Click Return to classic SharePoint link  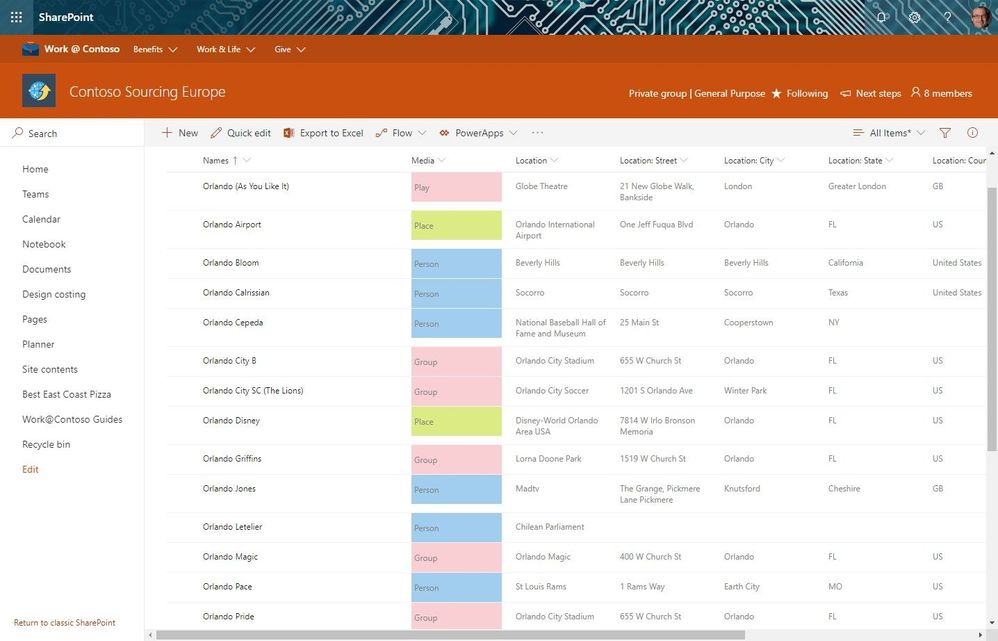(65, 623)
